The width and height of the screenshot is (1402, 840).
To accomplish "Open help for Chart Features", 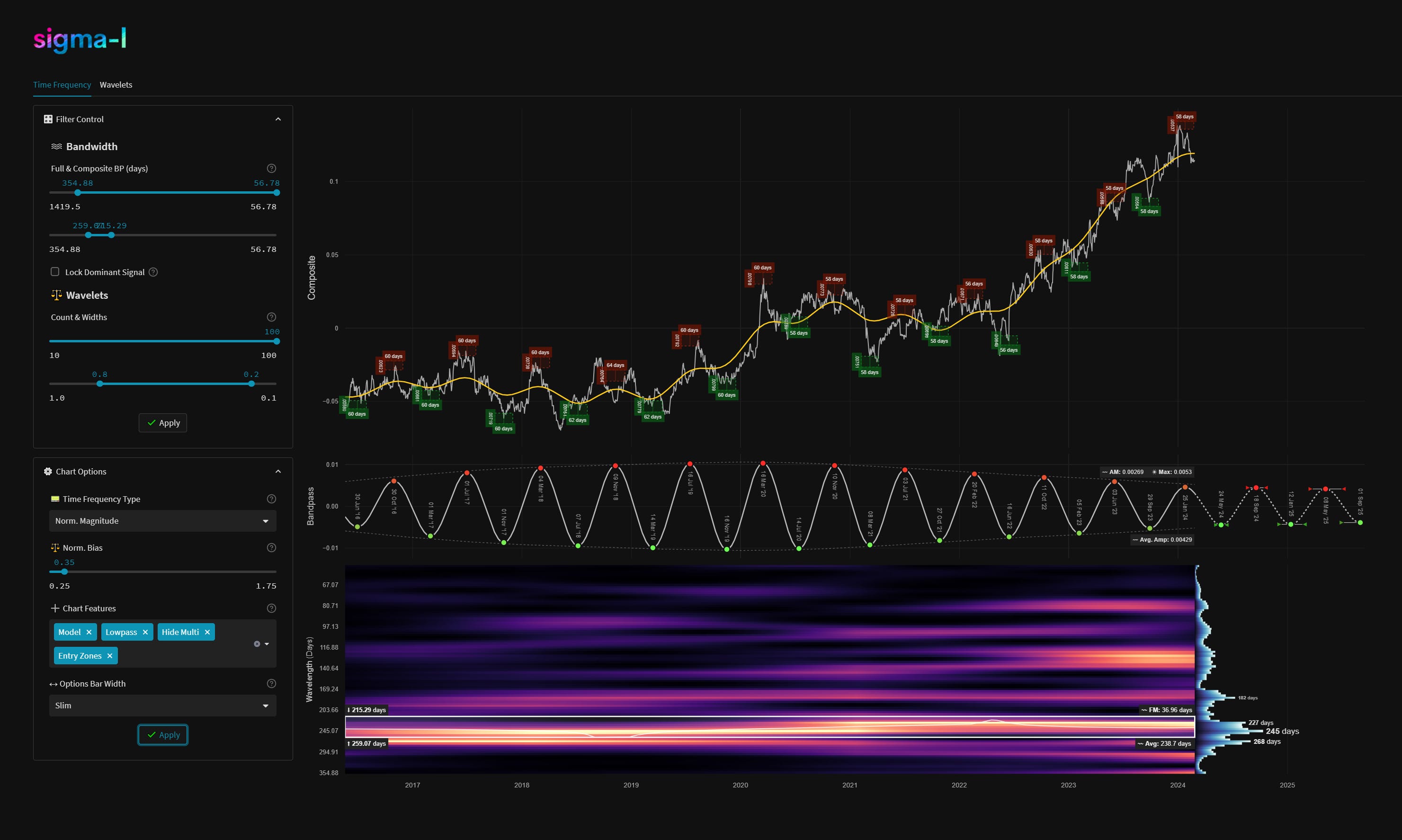I will pyautogui.click(x=272, y=608).
